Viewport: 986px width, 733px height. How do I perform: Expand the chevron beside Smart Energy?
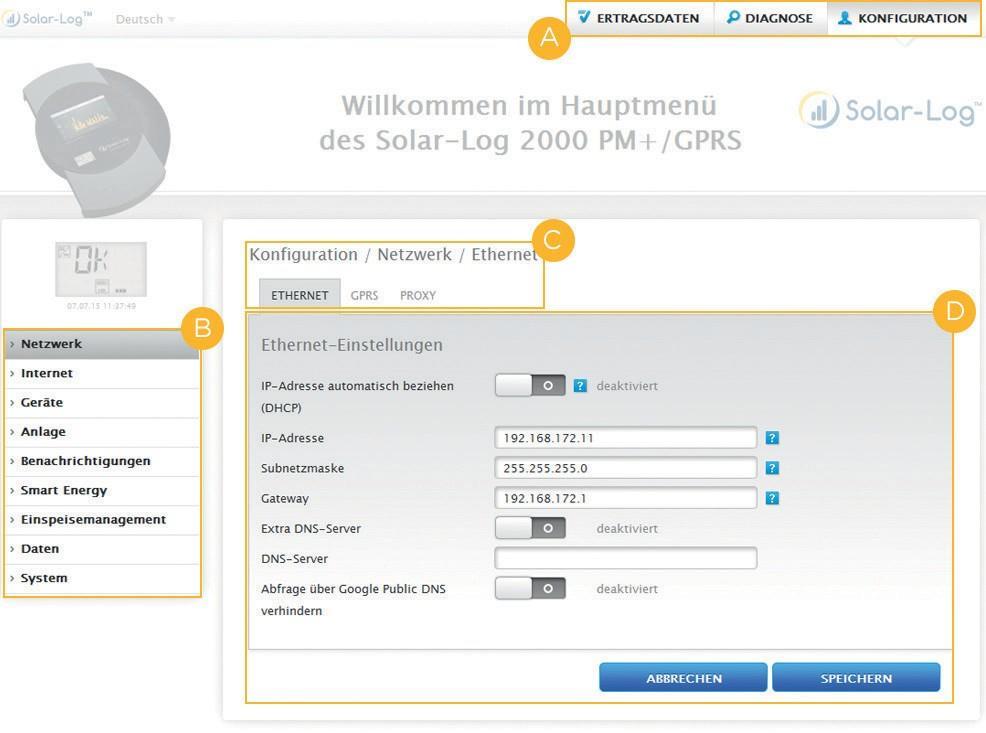pyautogui.click(x=12, y=490)
